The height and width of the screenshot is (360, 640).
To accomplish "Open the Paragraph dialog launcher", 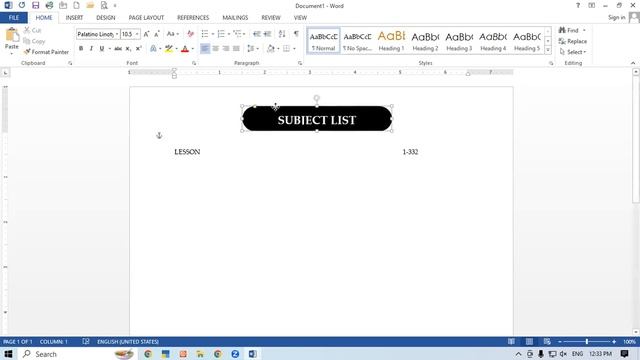I will tap(300, 63).
